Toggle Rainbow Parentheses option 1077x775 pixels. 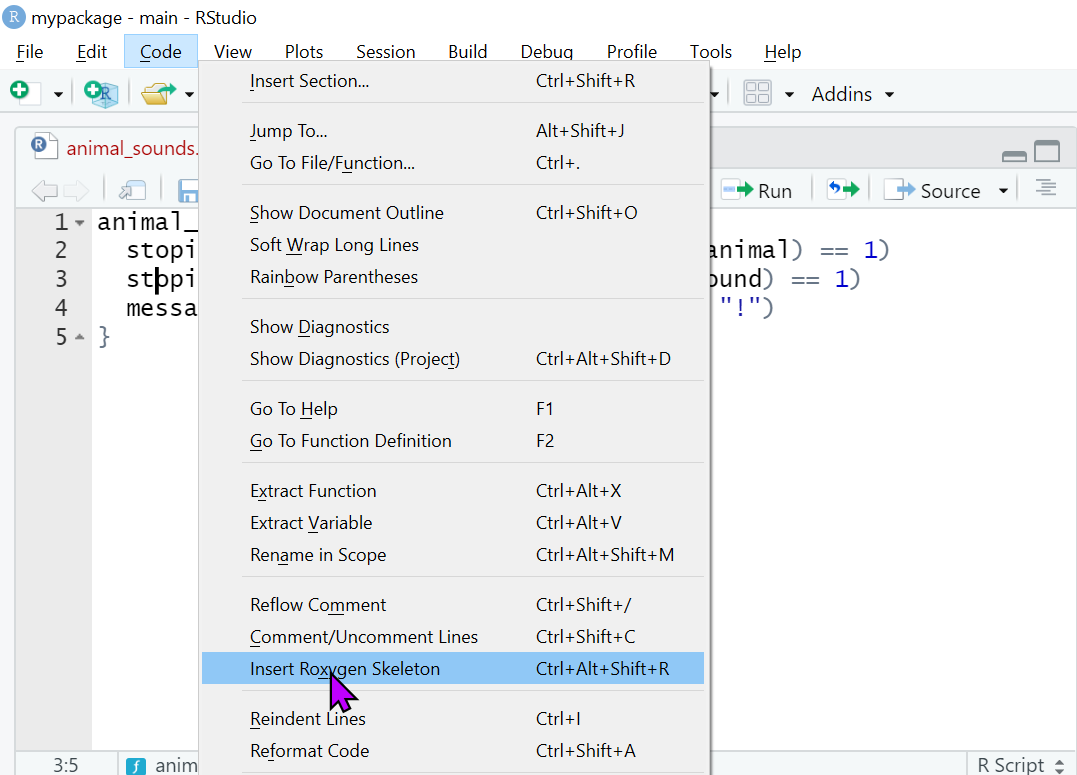click(x=333, y=277)
